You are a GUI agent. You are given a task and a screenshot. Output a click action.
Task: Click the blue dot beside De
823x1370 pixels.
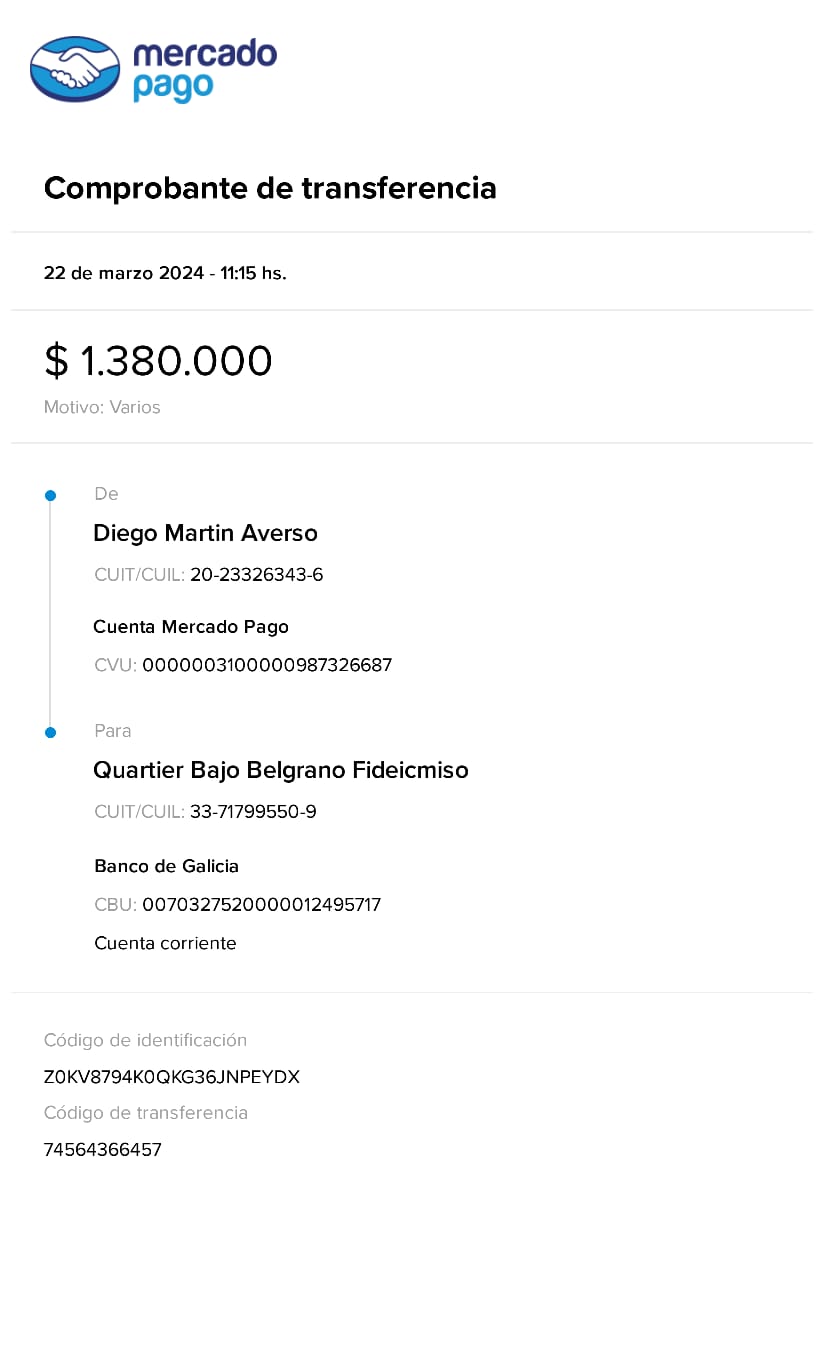tap(50, 496)
